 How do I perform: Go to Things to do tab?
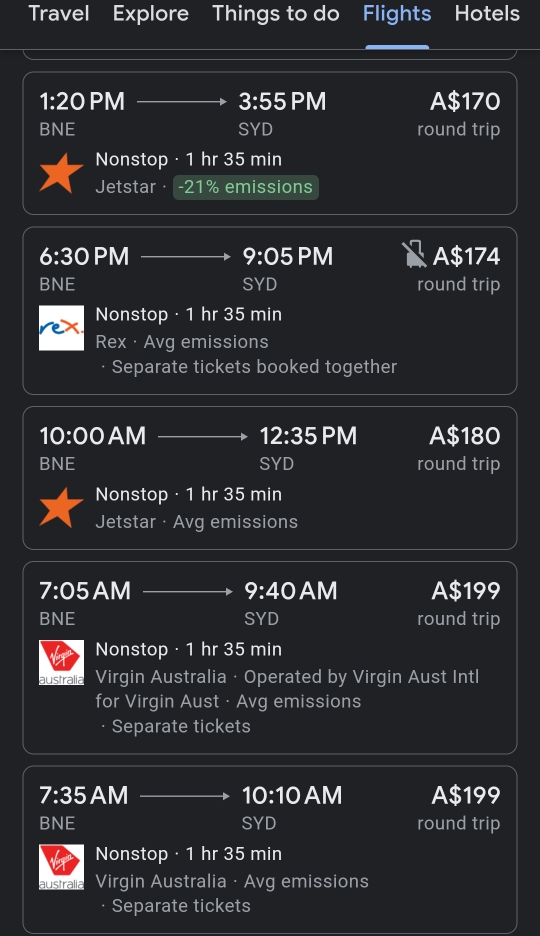[x=276, y=13]
